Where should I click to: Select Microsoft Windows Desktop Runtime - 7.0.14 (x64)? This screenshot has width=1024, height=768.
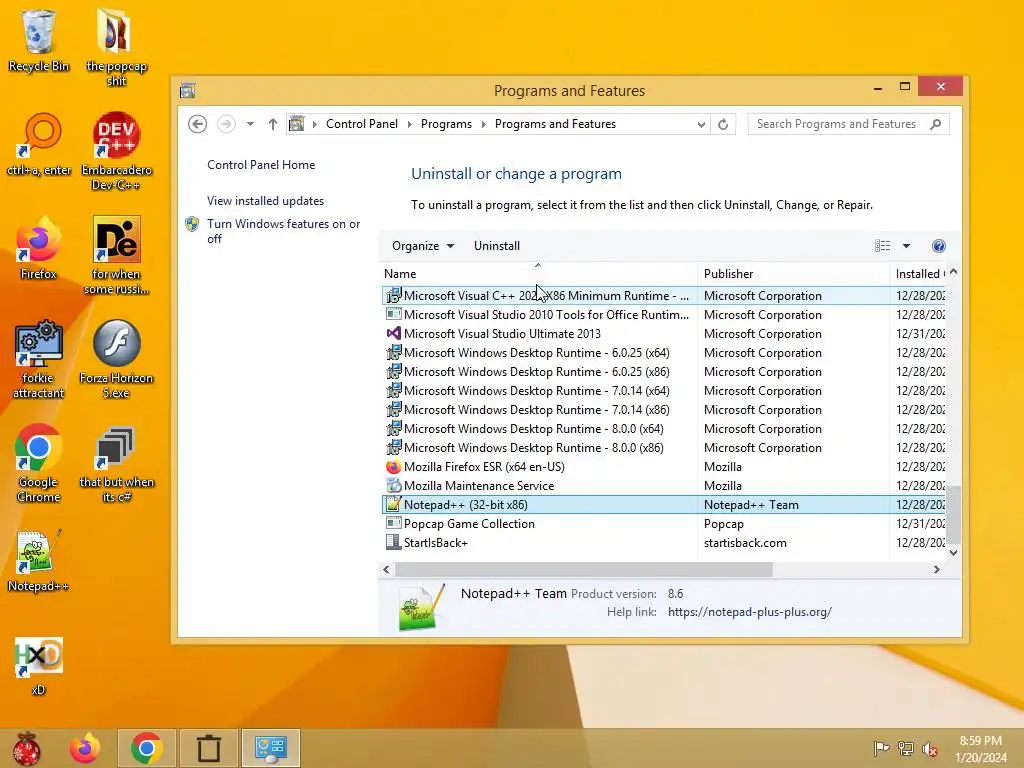coord(664,391)
